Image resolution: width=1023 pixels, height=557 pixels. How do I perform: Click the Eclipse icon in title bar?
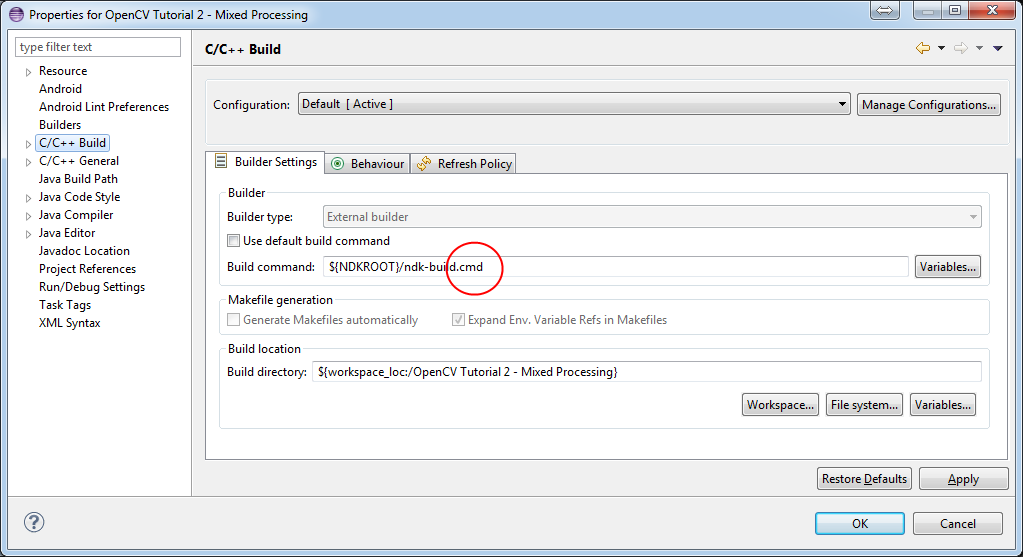tap(15, 15)
